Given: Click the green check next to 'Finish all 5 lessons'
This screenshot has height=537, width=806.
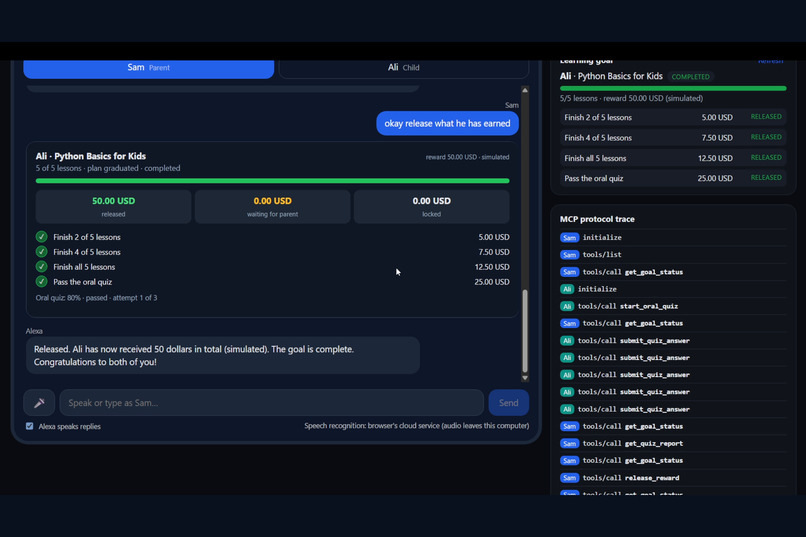Looking at the screenshot, I should pyautogui.click(x=42, y=267).
